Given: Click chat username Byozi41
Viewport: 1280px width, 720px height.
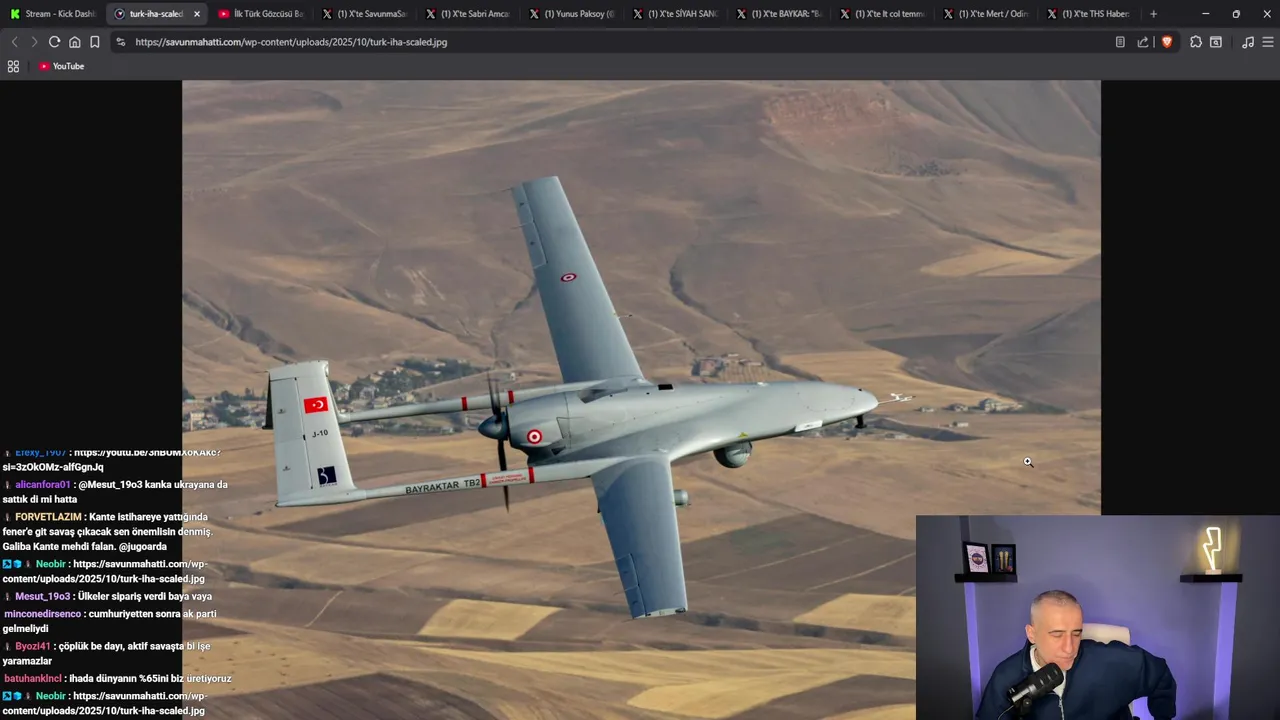Looking at the screenshot, I should click(32, 646).
